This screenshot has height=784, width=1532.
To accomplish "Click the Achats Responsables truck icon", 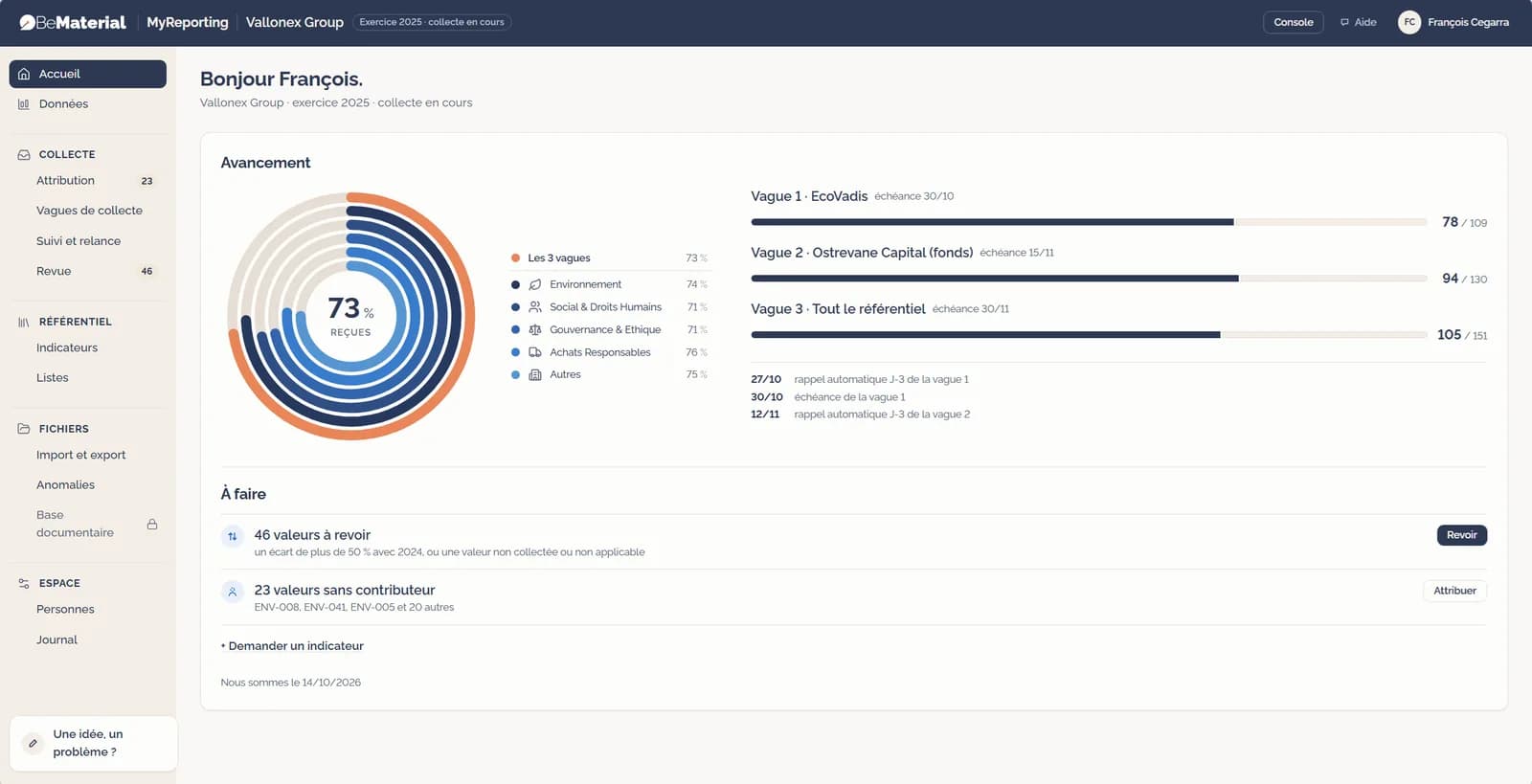I will 535,352.
